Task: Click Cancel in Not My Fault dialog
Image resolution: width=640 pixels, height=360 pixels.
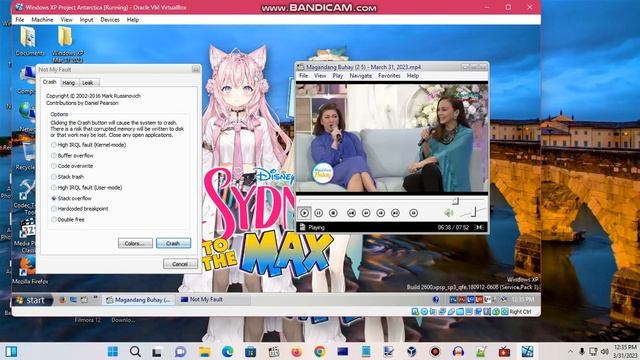Action: pyautogui.click(x=180, y=264)
